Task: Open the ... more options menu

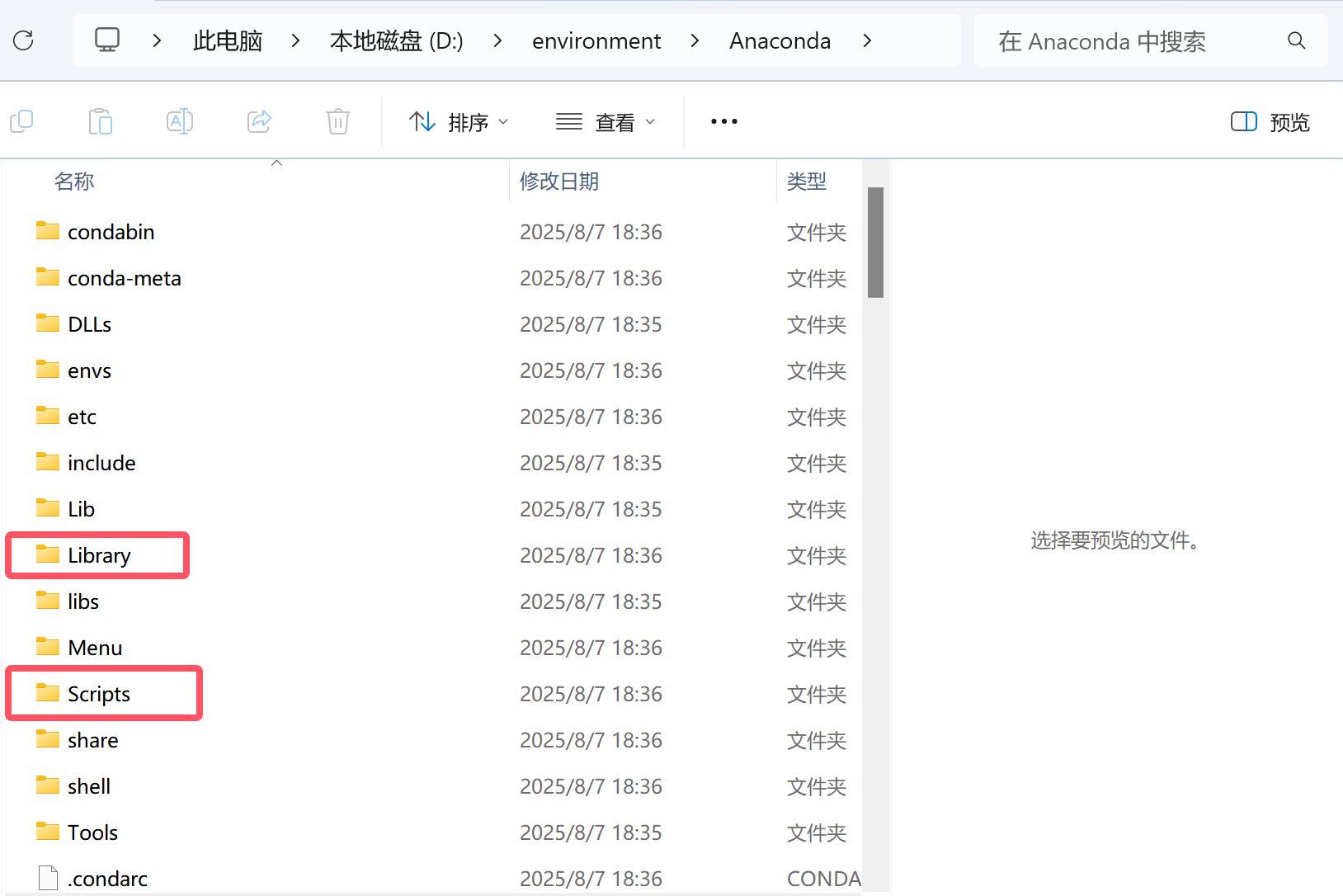Action: (x=723, y=121)
